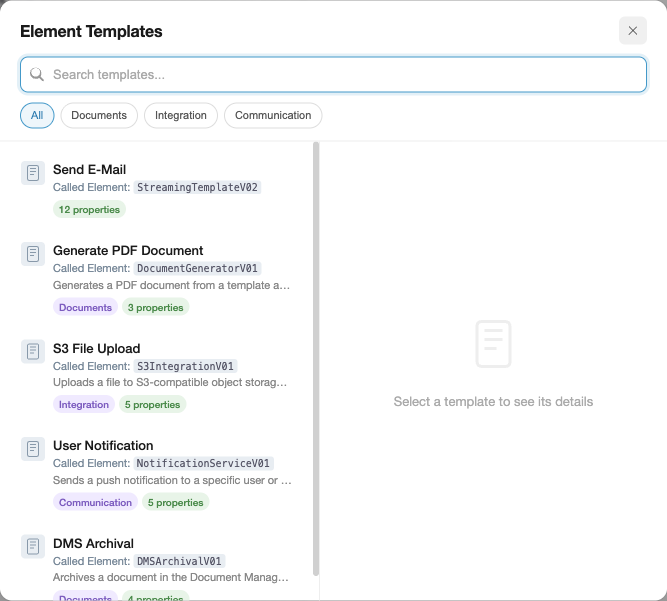The width and height of the screenshot is (667, 601).
Task: Click the DMSArchivalV01 called element code
Action: pos(180,561)
